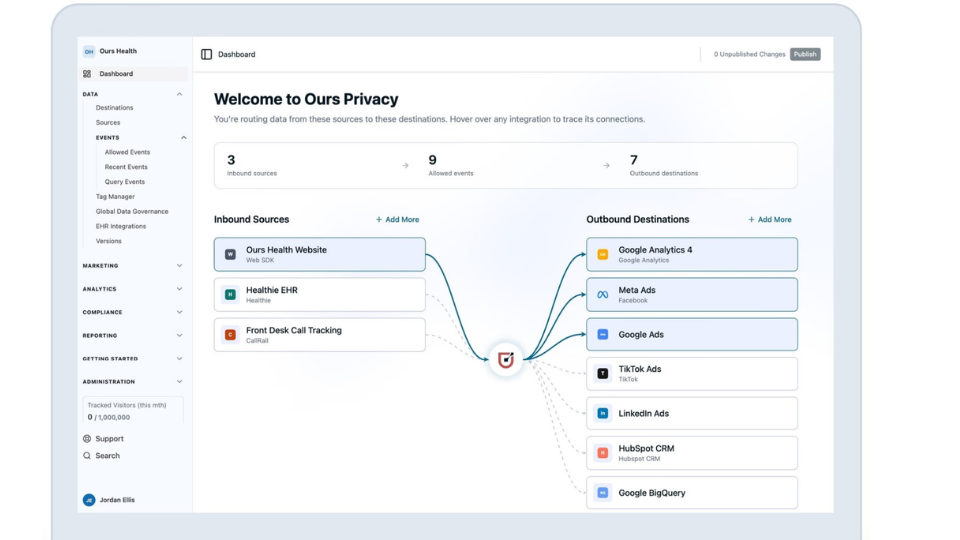Click the plus icon beside Inbound Sources Add More
Viewport: 960px width, 540px height.
pos(379,219)
